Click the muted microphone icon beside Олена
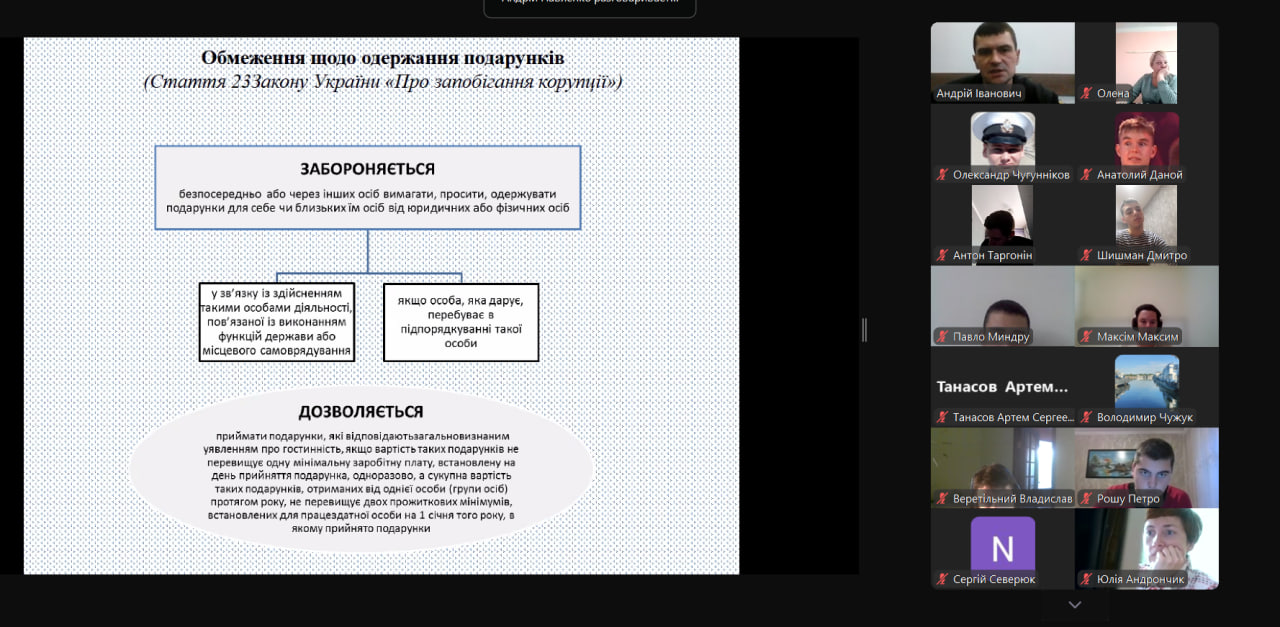Screen dimensions: 1280x627 [1086, 94]
